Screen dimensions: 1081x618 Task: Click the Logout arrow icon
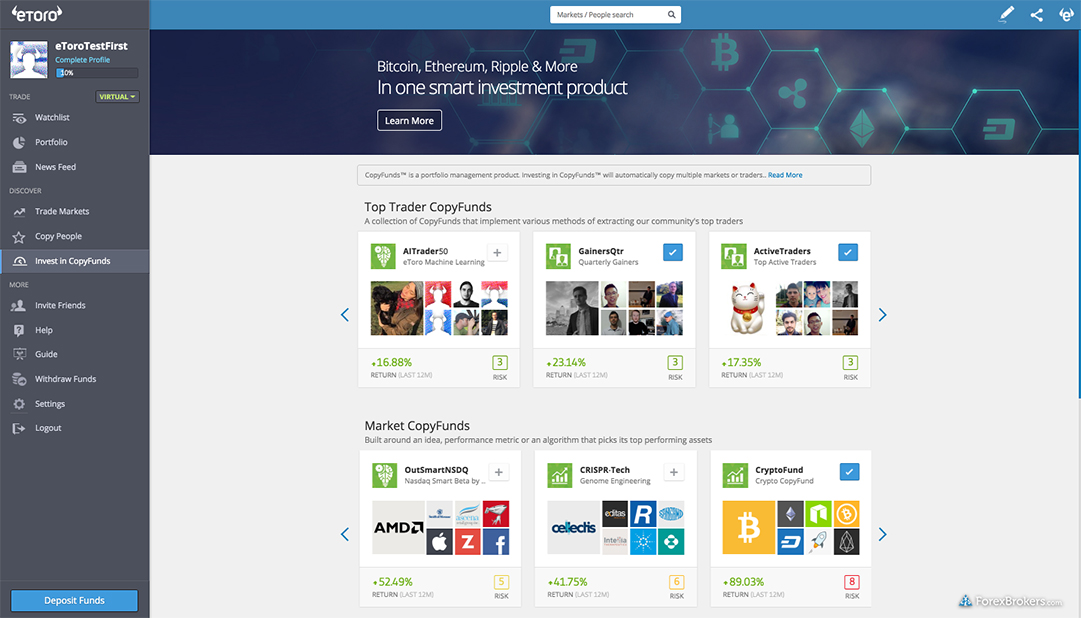click(x=19, y=428)
